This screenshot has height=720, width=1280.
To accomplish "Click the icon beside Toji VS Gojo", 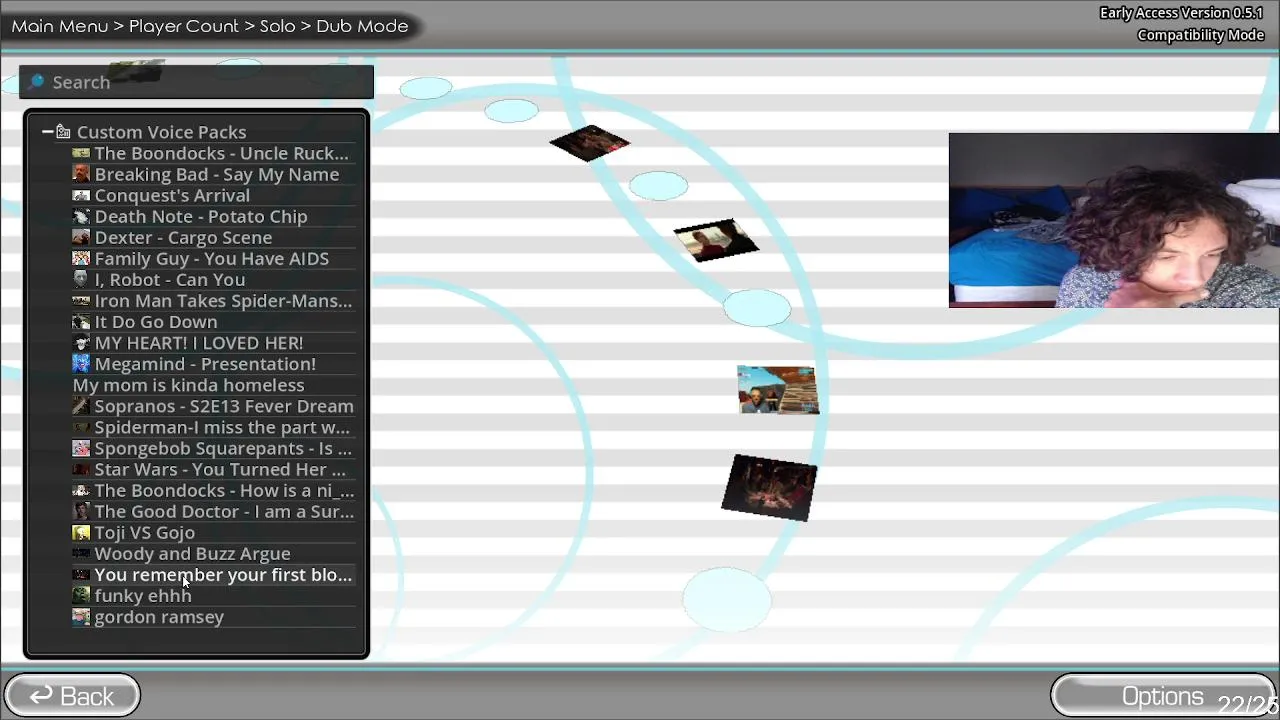I will point(81,532).
